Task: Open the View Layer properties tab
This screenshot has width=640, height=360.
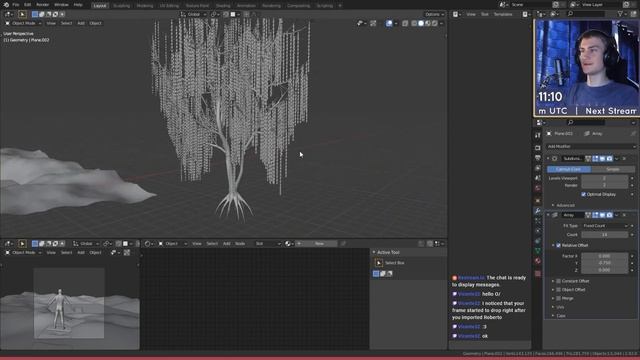Action: (x=538, y=168)
